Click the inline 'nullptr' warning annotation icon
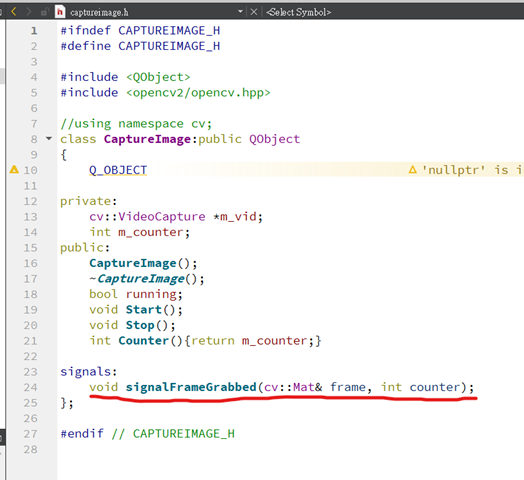The height and width of the screenshot is (480, 524). click(413, 169)
